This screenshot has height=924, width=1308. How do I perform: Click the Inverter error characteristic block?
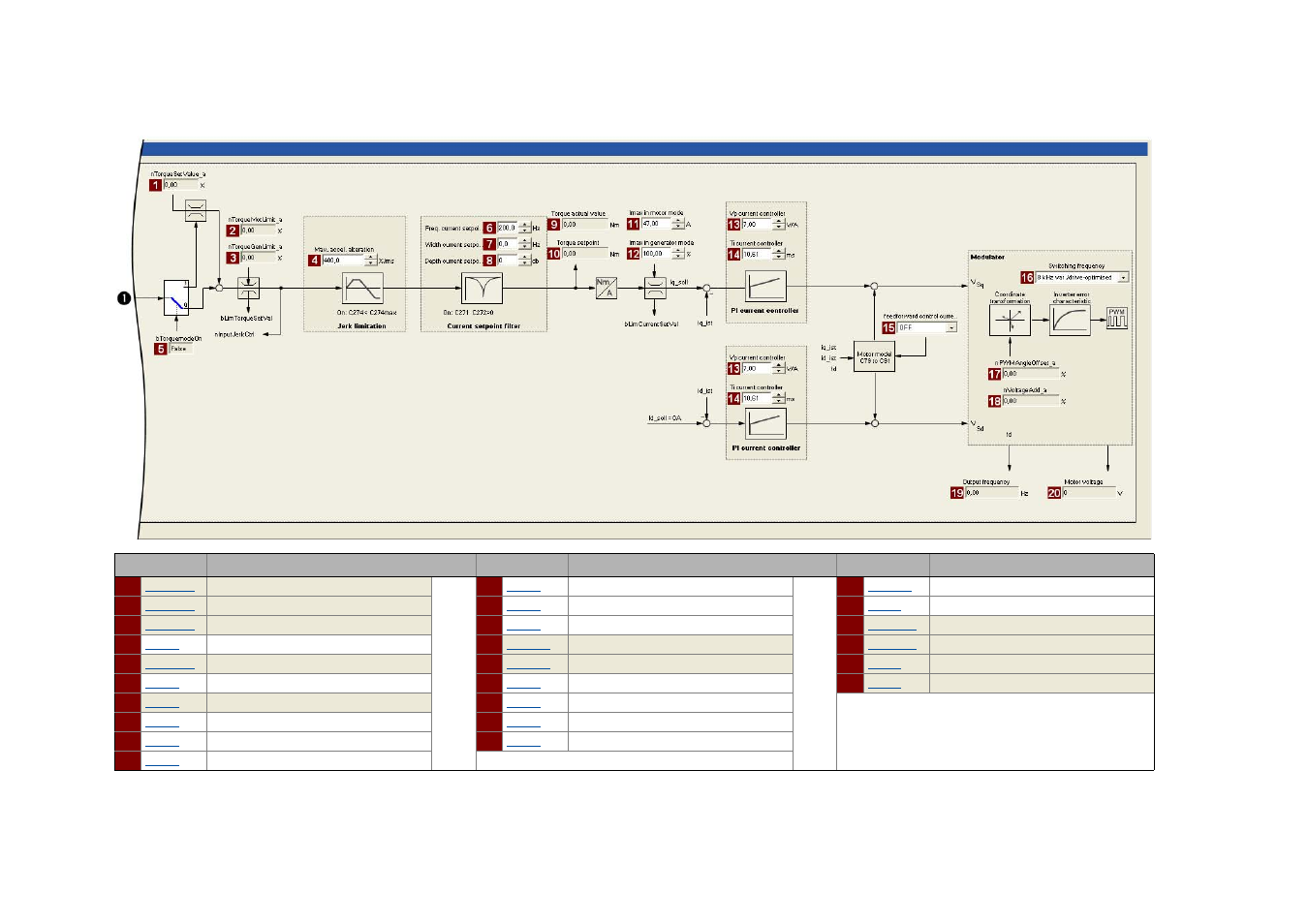(1070, 320)
